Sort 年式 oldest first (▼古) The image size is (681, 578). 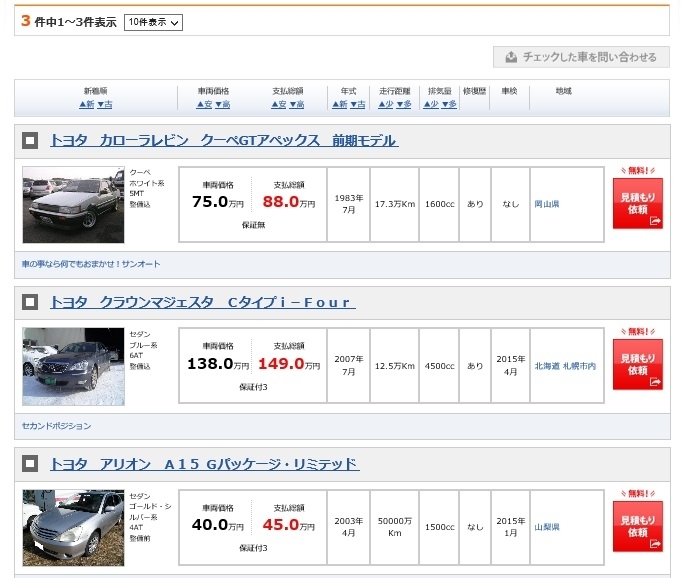(x=358, y=104)
